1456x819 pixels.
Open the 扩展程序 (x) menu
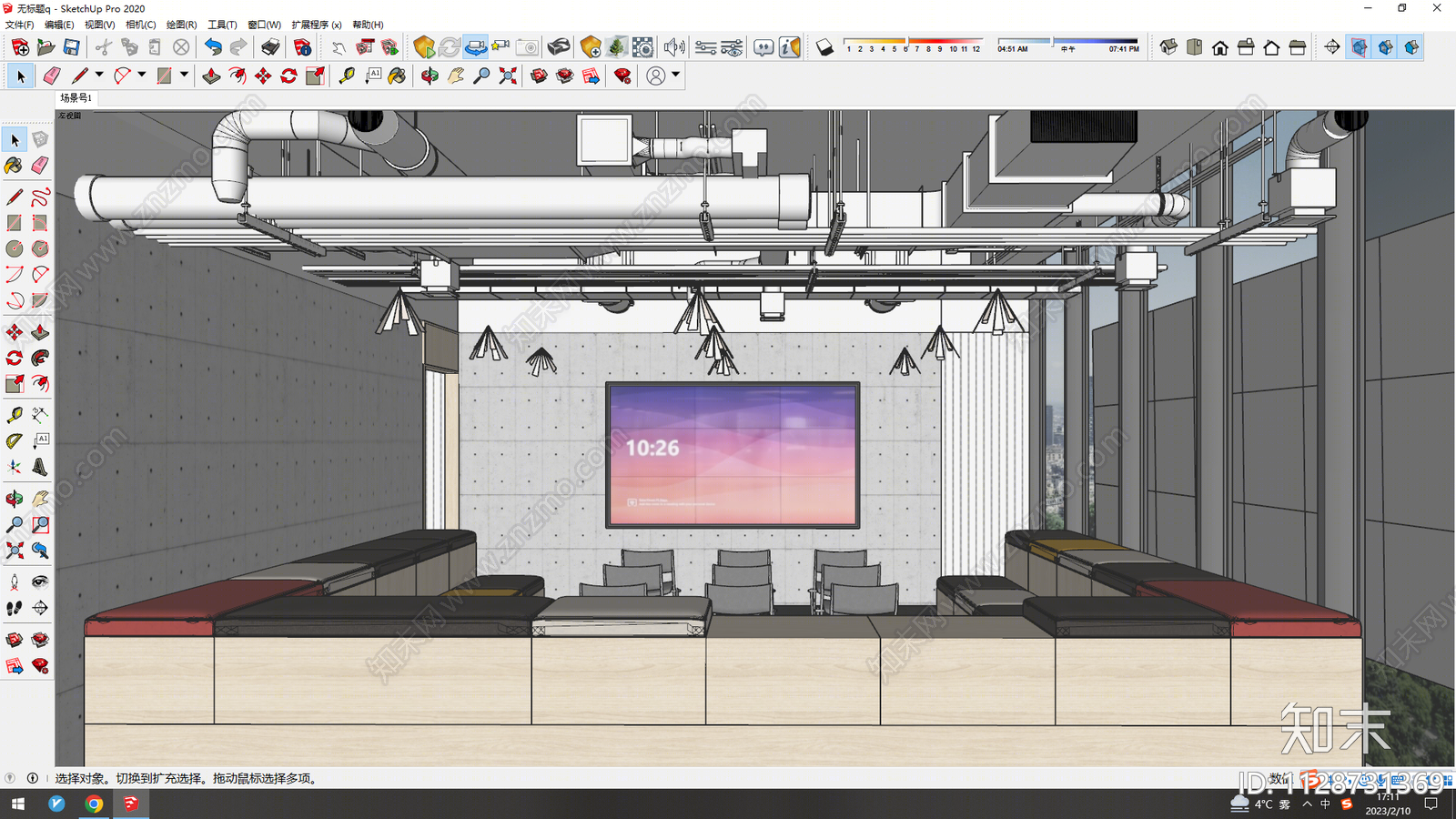coord(316,25)
